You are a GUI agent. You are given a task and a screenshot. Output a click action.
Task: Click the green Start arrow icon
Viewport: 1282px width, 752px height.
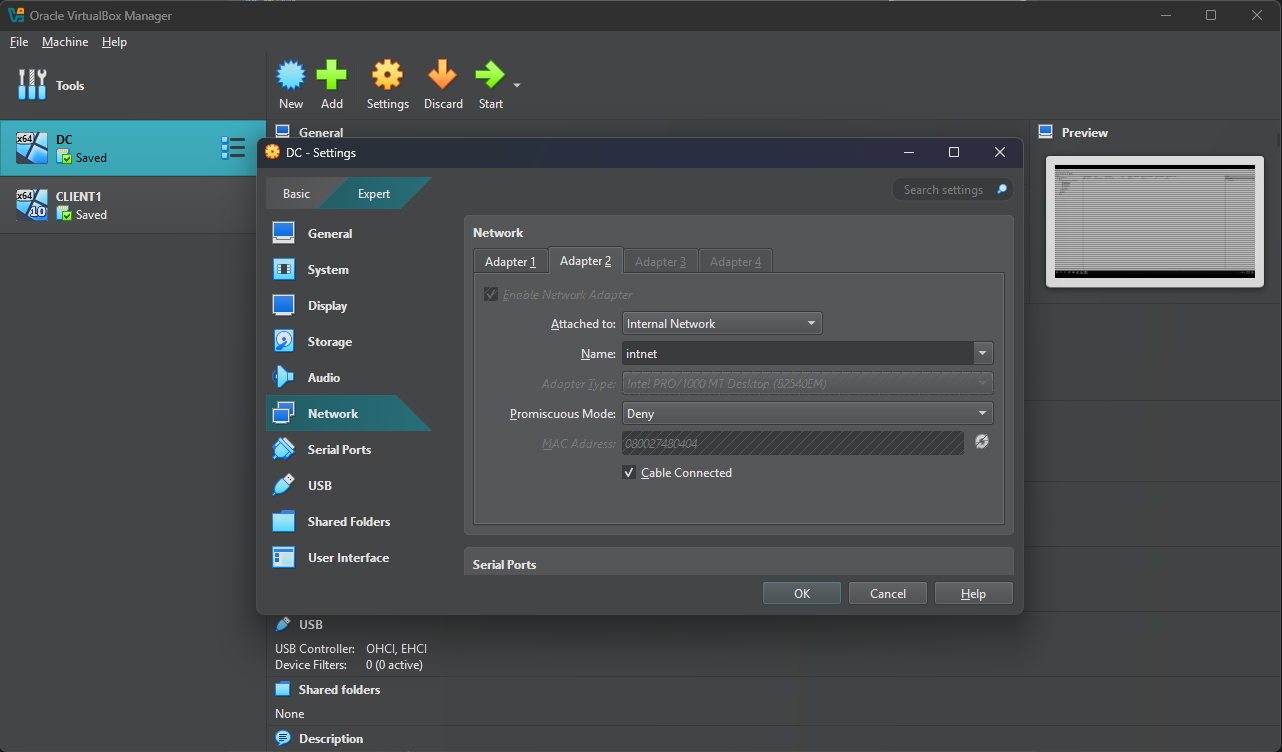[x=490, y=75]
